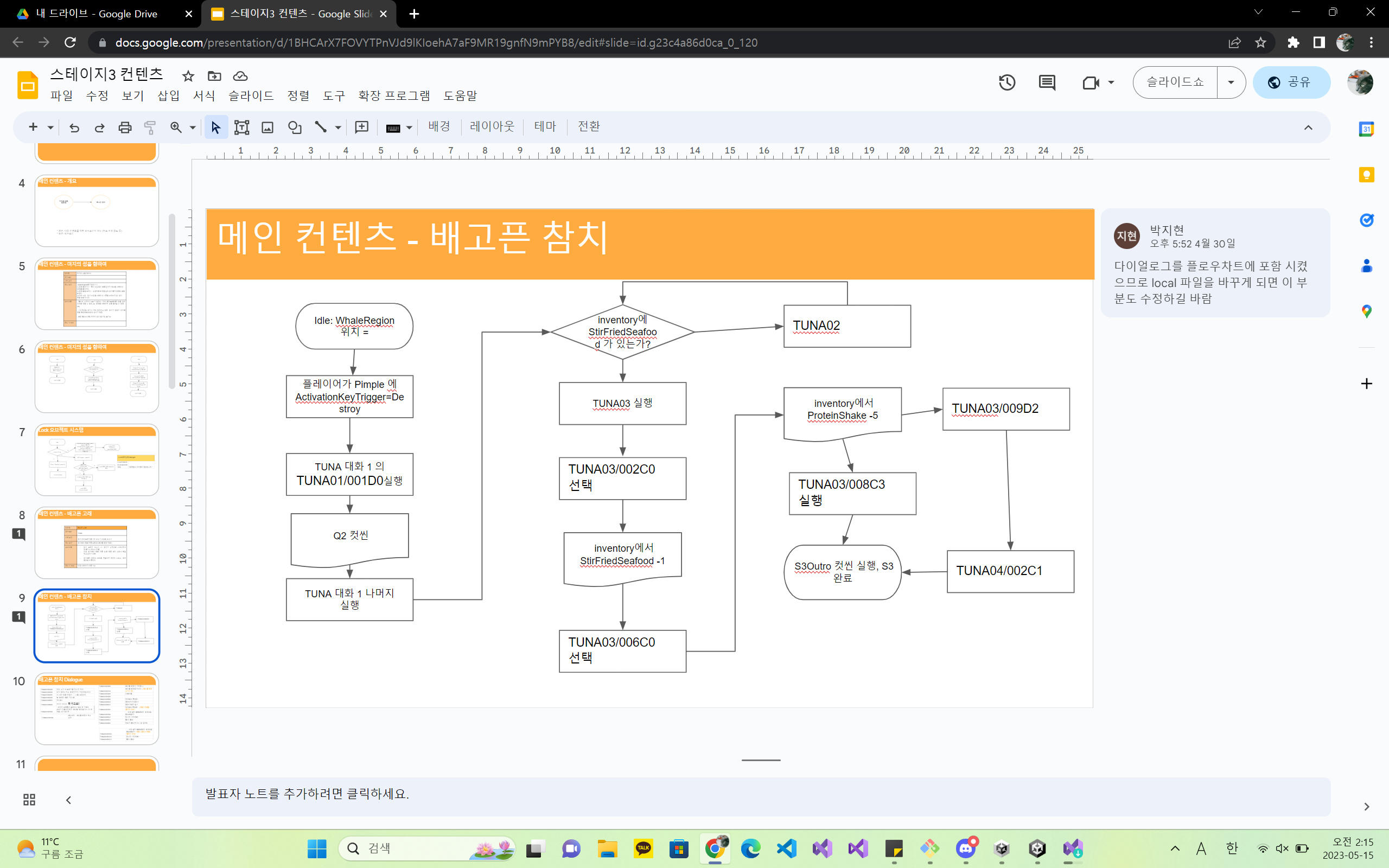Viewport: 1389px width, 868px height.
Task: Click the move to folder icon
Action: 214,76
